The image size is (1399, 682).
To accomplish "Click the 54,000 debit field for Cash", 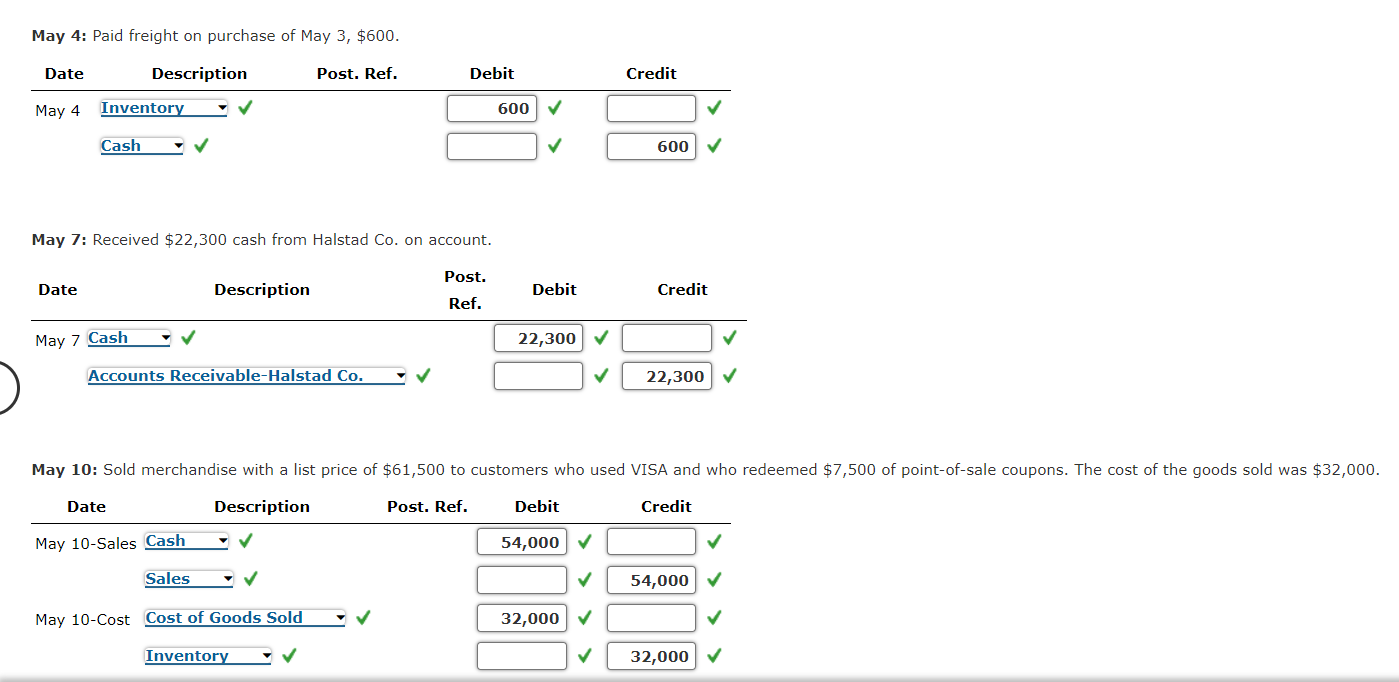I will tap(521, 541).
